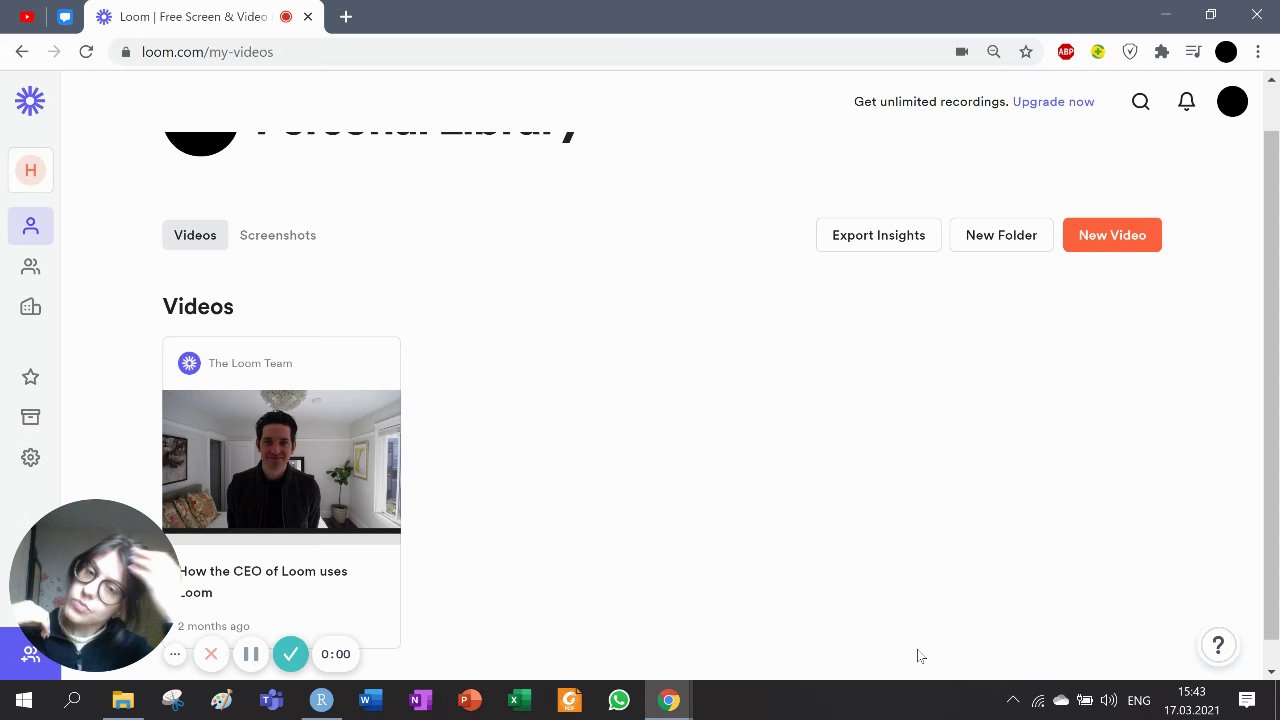Open Windows action center notifications
The width and height of the screenshot is (1280, 720).
pos(1247,701)
